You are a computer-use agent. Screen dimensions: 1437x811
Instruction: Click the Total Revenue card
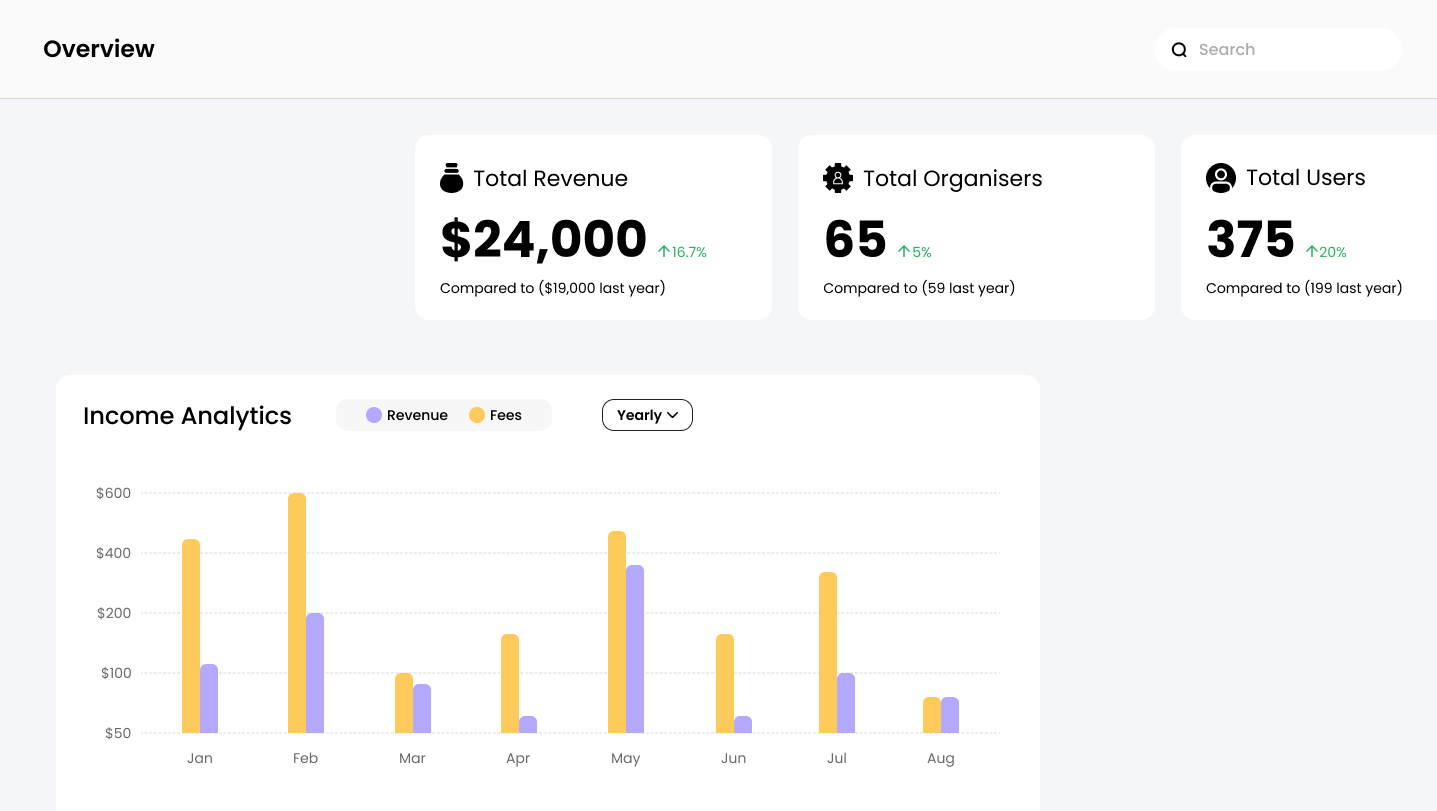point(593,227)
